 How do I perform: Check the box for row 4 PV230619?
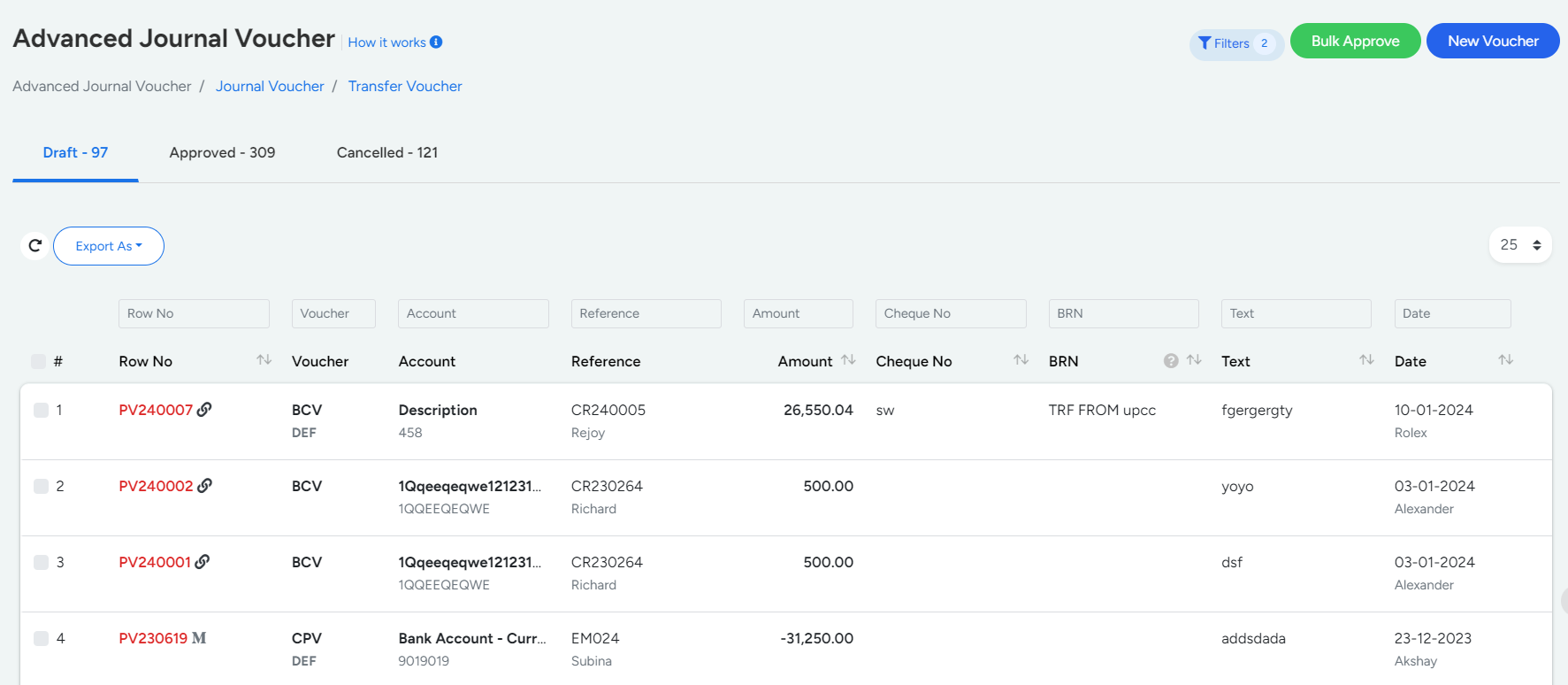point(41,638)
